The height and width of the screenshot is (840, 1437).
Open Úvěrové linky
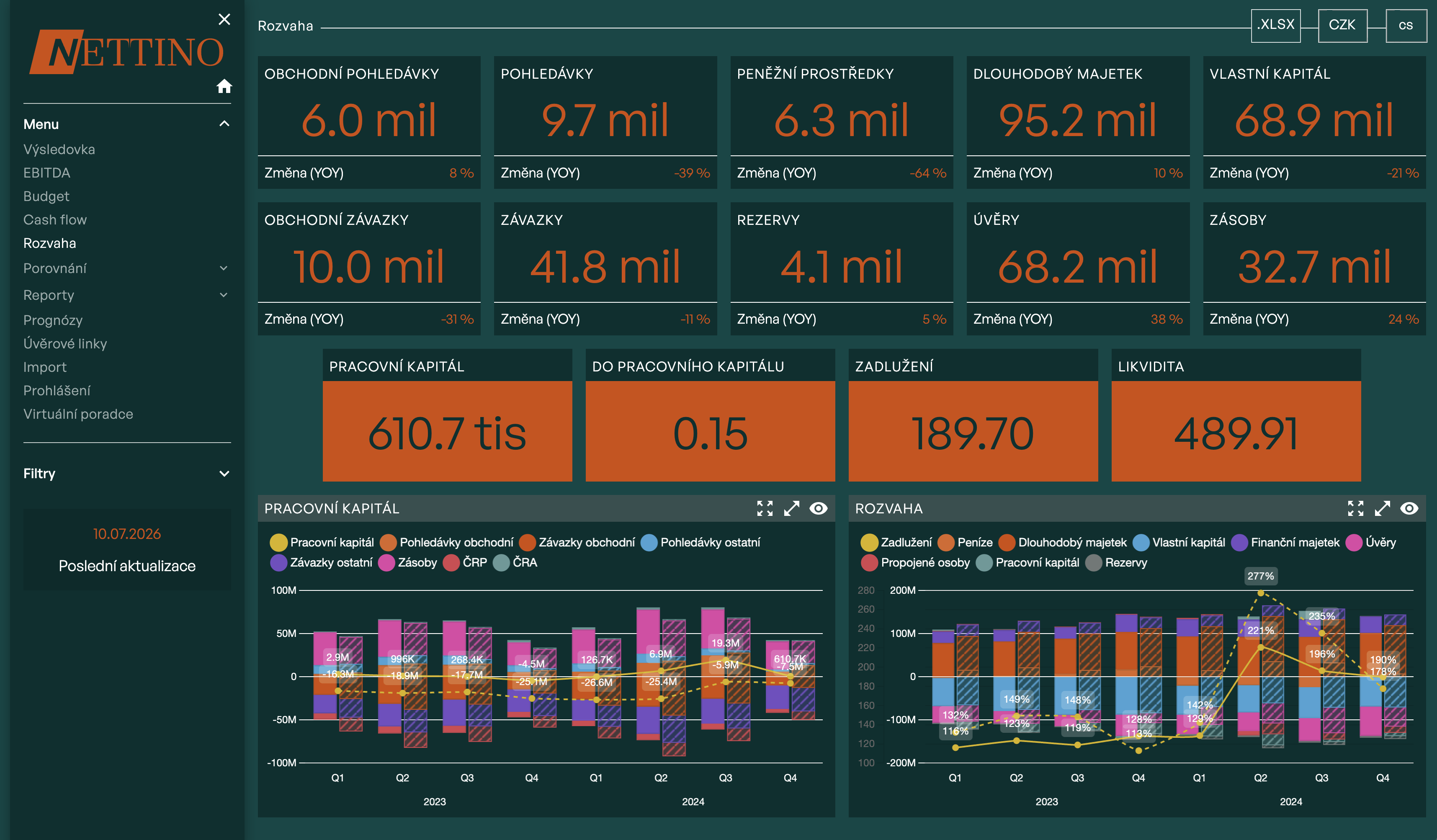65,343
